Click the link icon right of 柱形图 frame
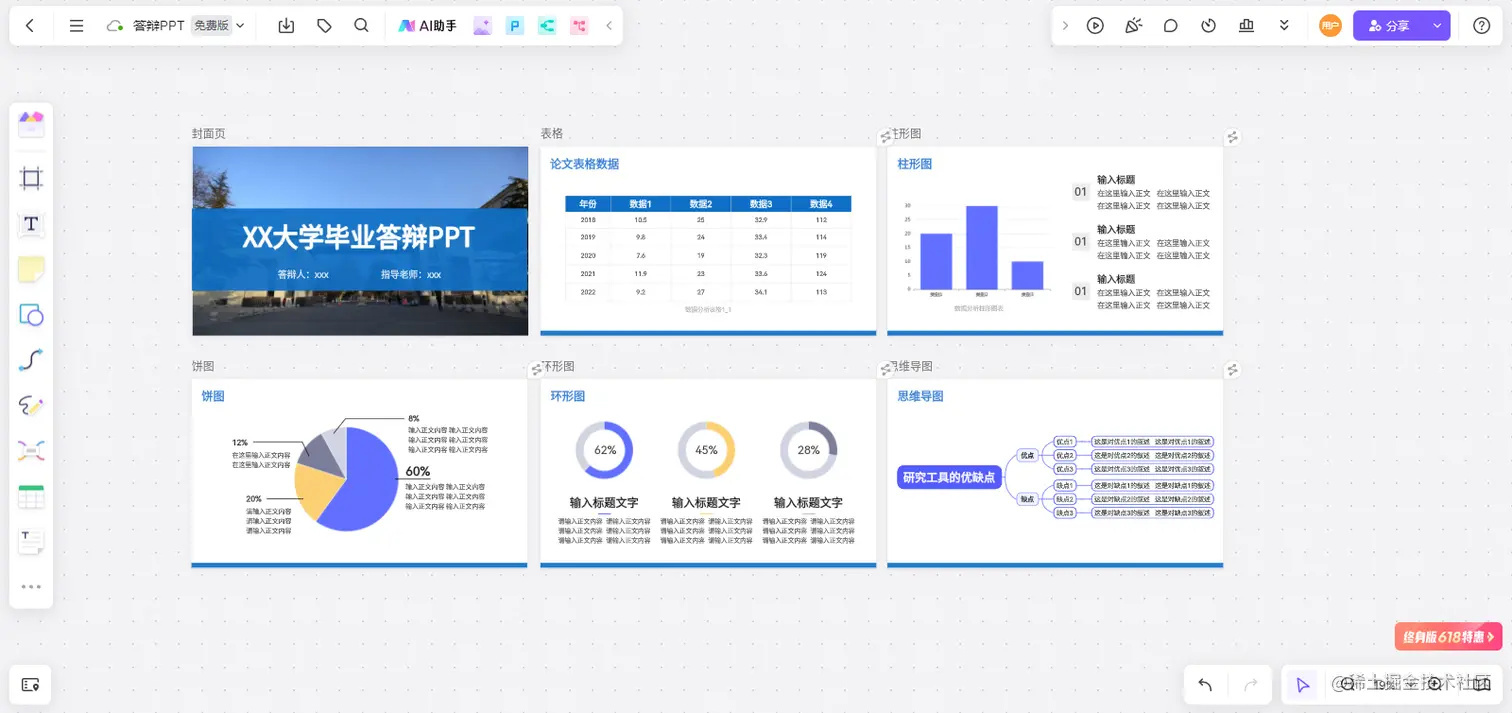Image resolution: width=1512 pixels, height=713 pixels. click(x=1233, y=137)
